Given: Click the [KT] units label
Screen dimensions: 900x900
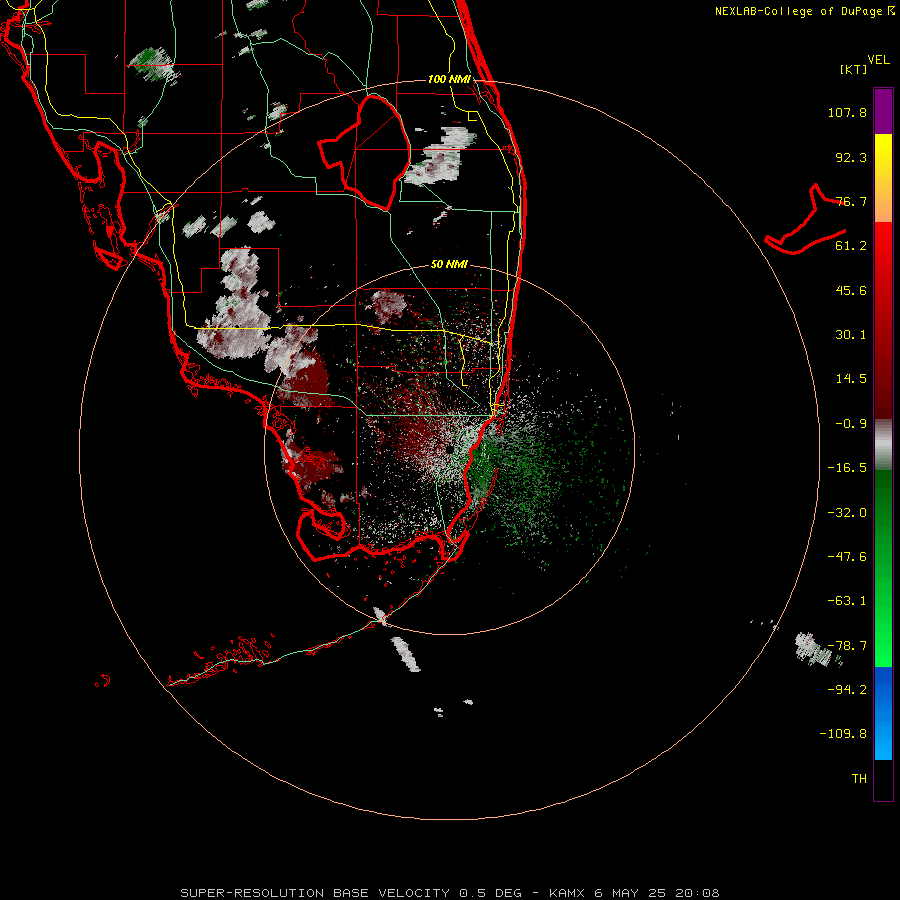Looking at the screenshot, I should [x=854, y=69].
